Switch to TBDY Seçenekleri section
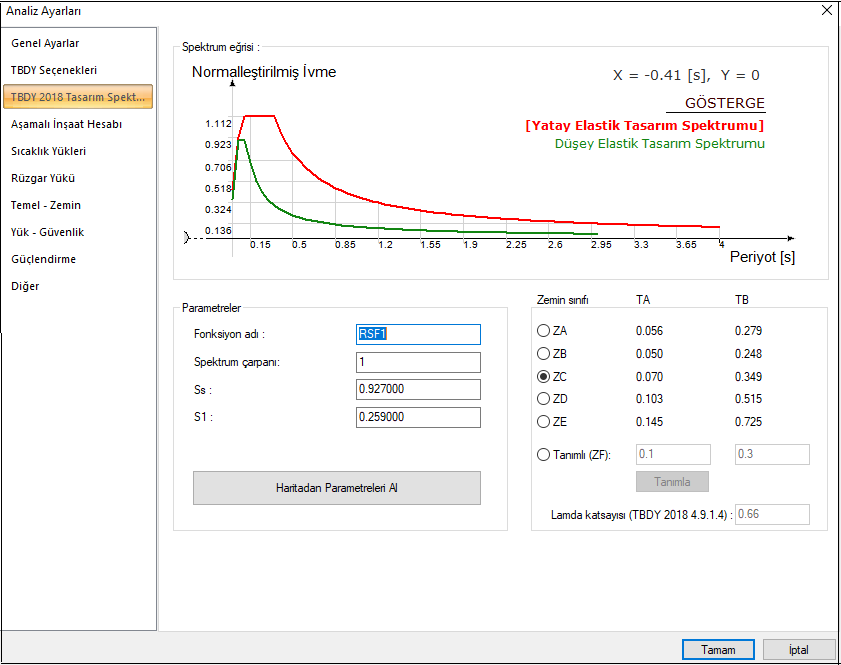Viewport: 841px width, 665px height. coord(53,70)
